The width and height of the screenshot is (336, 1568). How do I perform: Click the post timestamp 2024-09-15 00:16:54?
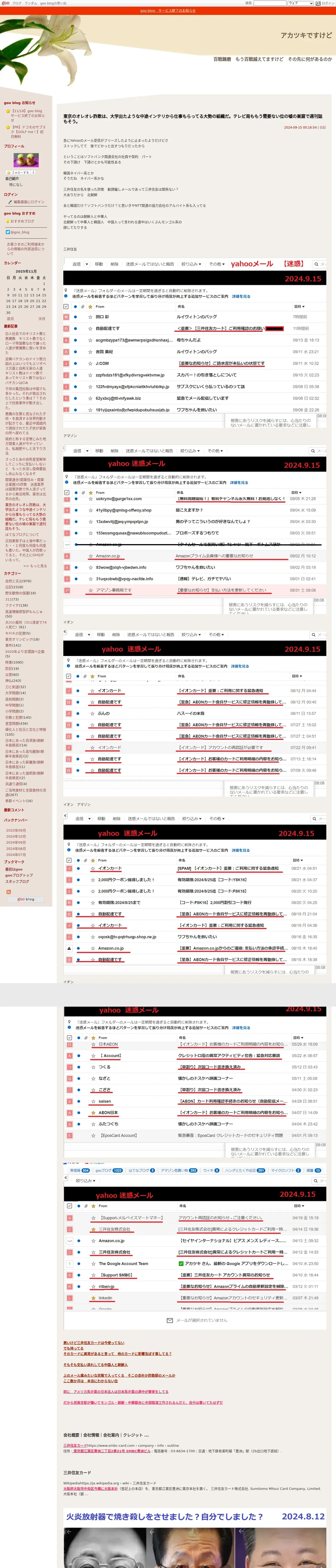pyautogui.click(x=300, y=127)
